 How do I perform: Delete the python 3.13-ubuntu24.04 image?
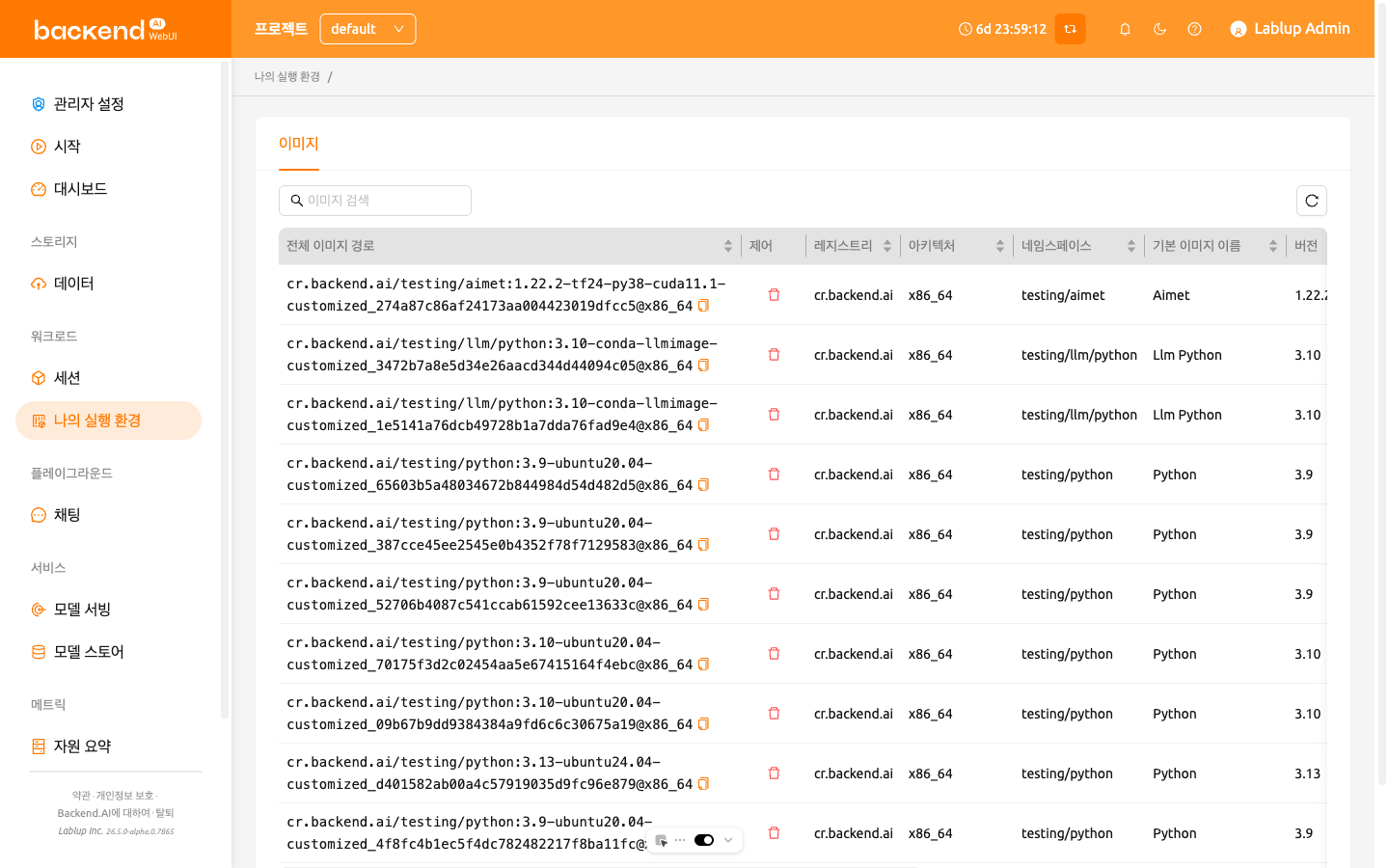[774, 773]
